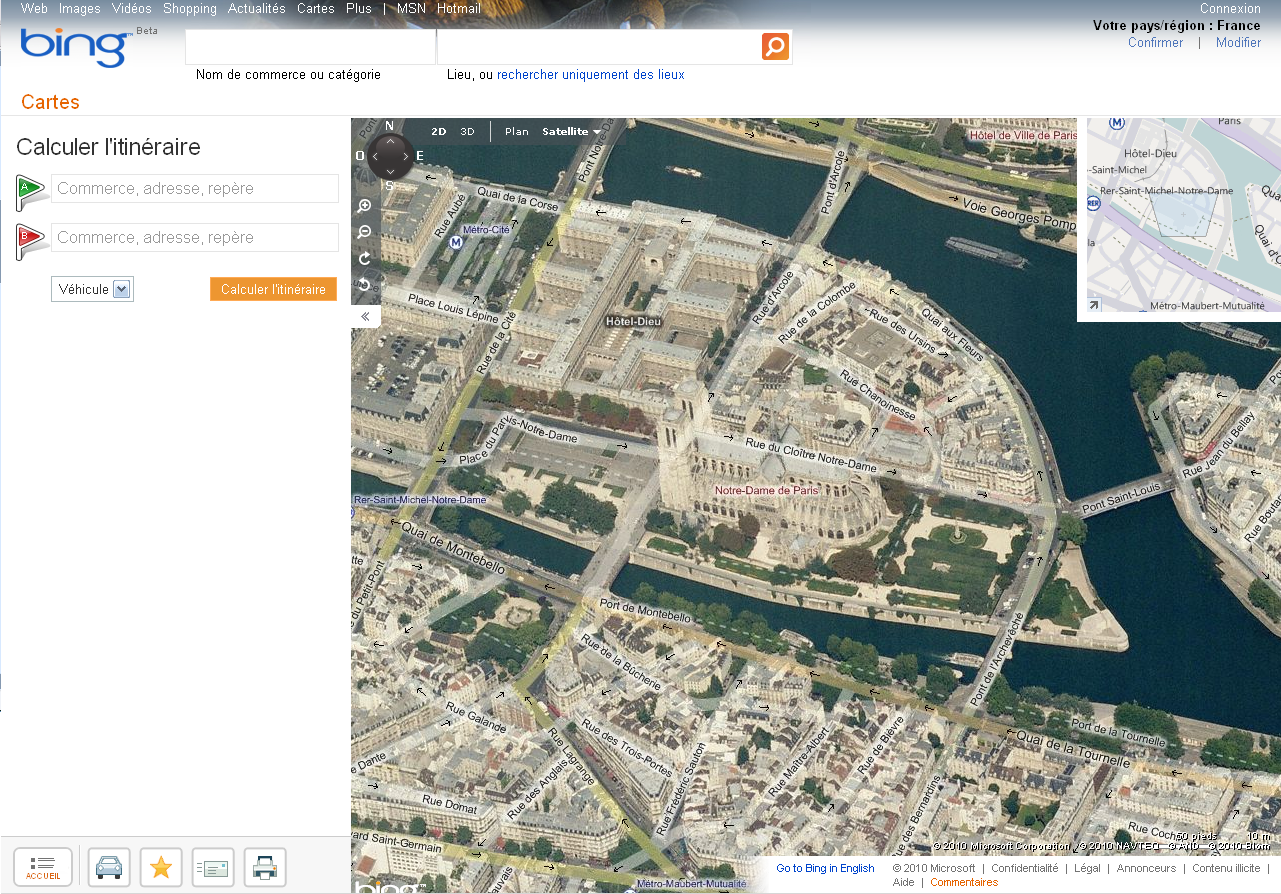Click the Rer-Saint-Michel-Notre-Dame map label
Screen dimensions: 1281x894
pyautogui.click(x=420, y=499)
